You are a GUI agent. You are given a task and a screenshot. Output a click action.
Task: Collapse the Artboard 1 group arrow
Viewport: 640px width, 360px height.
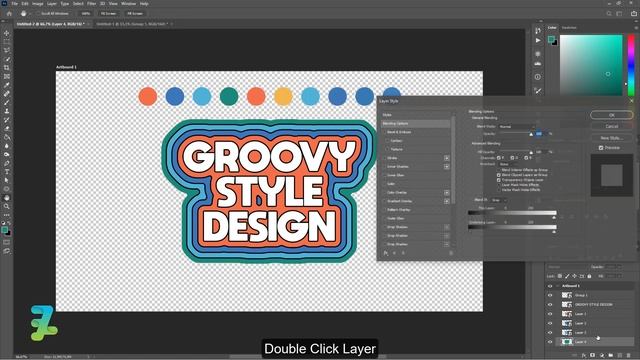click(x=558, y=286)
